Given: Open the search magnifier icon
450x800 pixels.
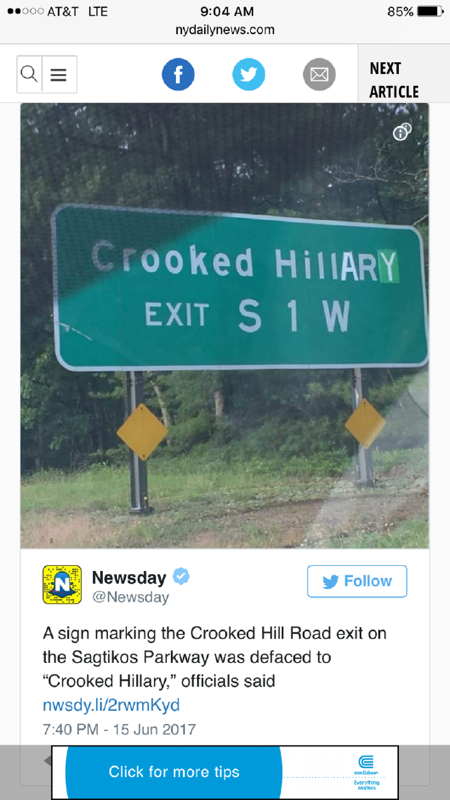Looking at the screenshot, I should [29, 74].
